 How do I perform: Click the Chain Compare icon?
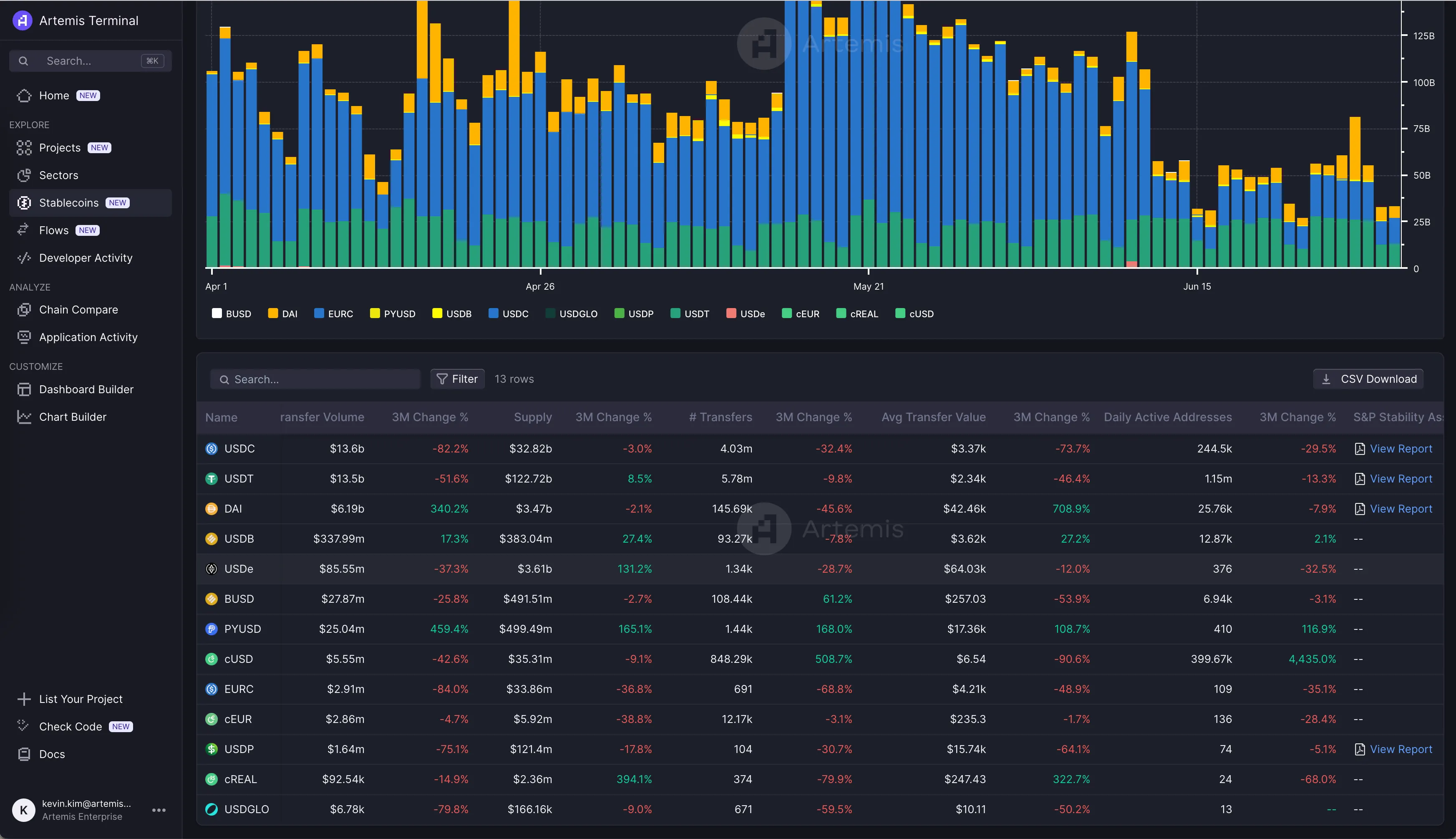coord(24,310)
